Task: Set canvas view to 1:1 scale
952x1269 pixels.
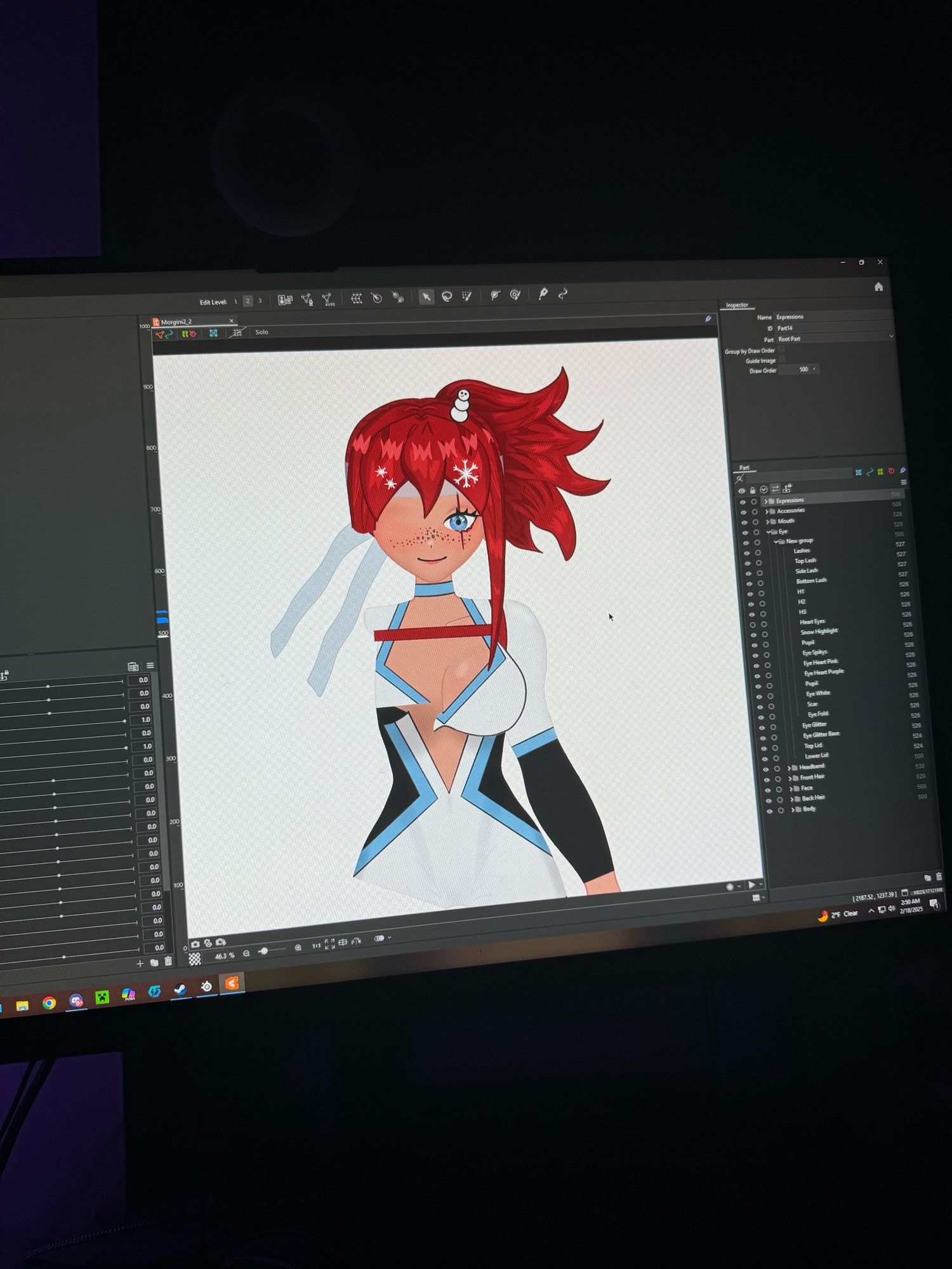Action: tap(316, 945)
